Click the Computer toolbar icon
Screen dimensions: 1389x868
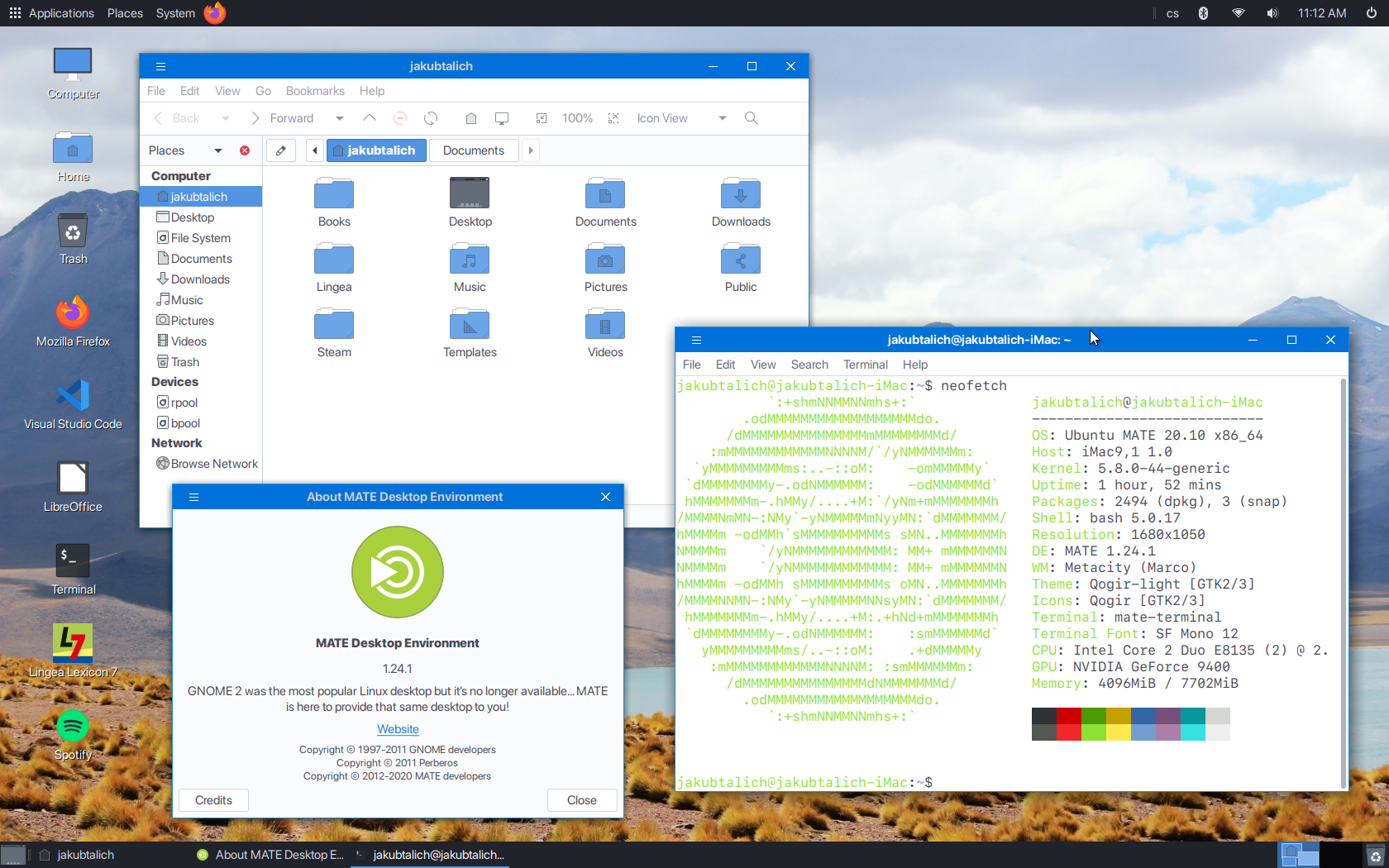[502, 118]
